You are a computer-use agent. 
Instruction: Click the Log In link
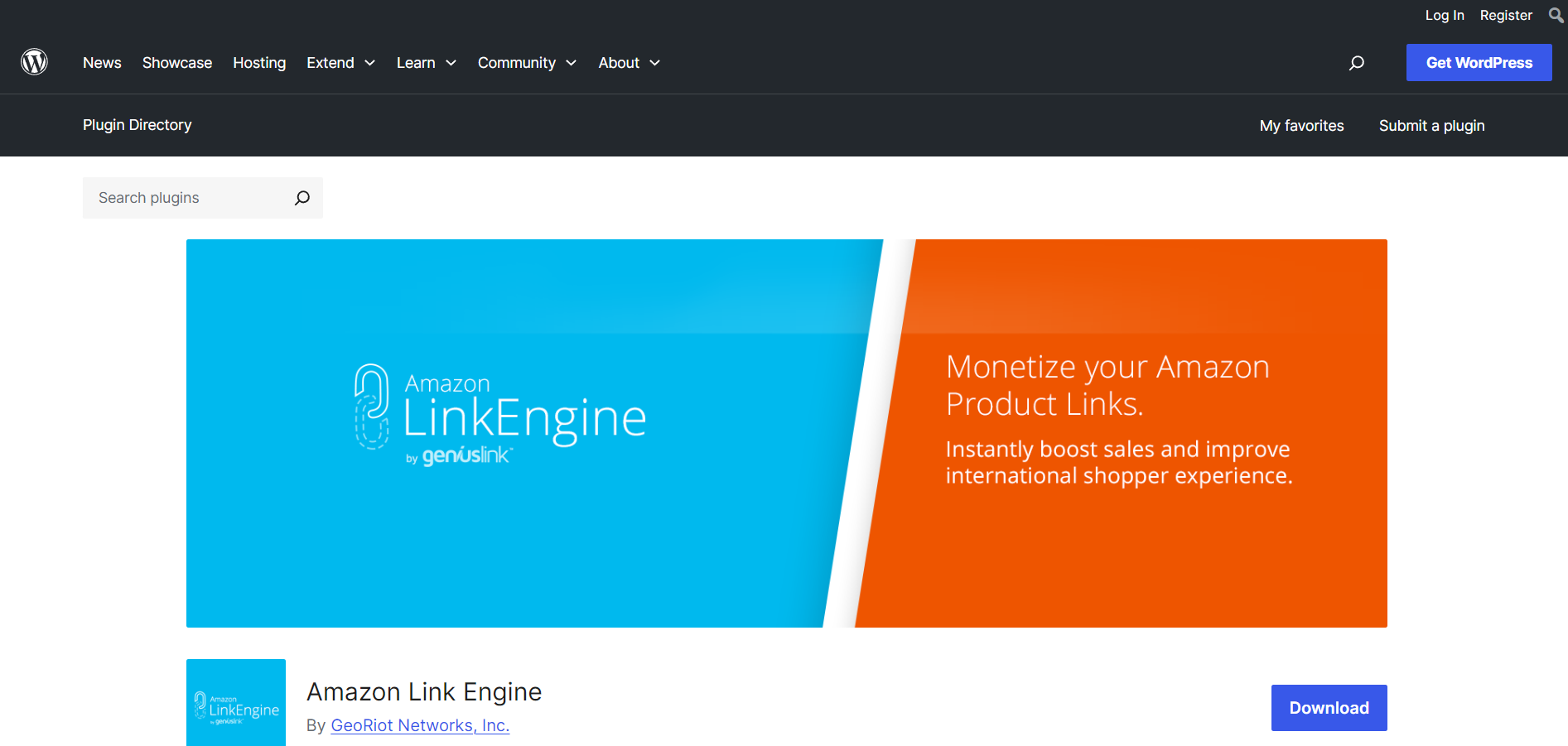pyautogui.click(x=1445, y=15)
